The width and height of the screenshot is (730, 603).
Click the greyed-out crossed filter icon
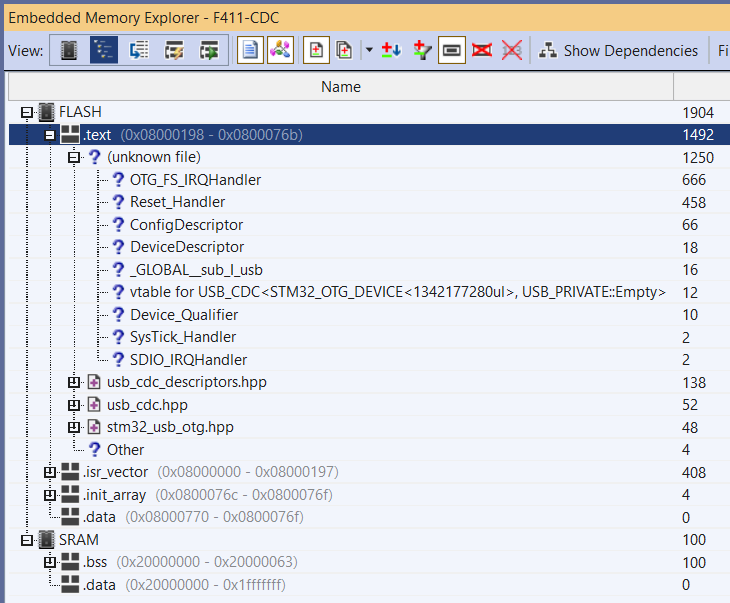coord(512,50)
